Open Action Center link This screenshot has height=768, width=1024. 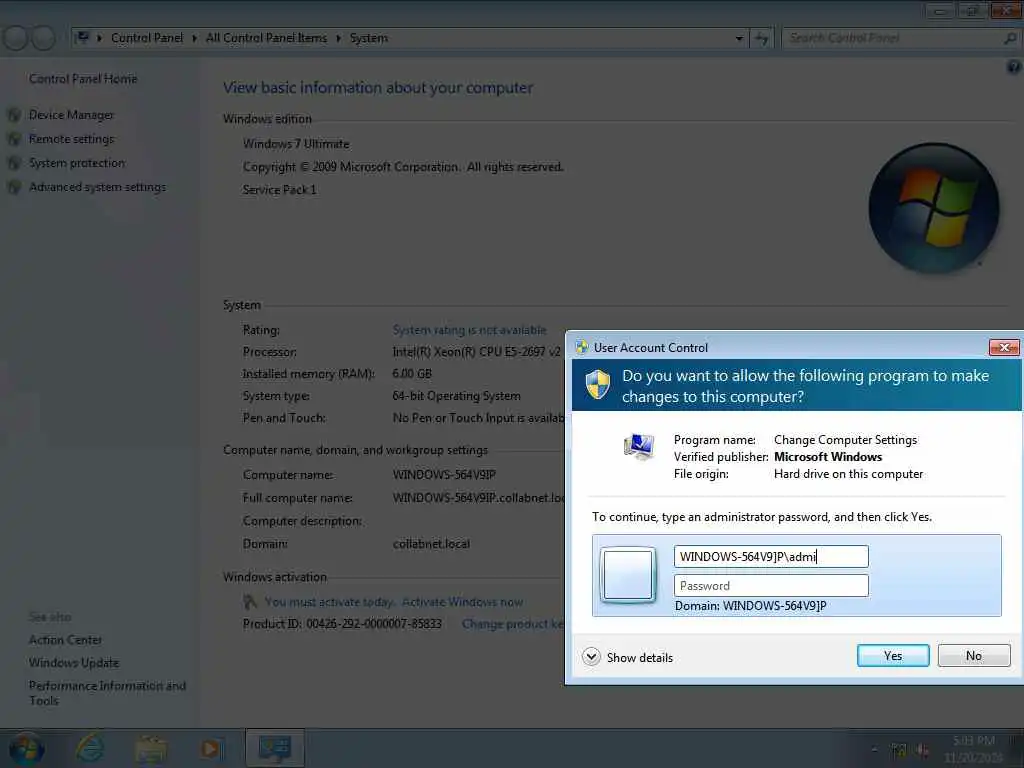pos(65,640)
